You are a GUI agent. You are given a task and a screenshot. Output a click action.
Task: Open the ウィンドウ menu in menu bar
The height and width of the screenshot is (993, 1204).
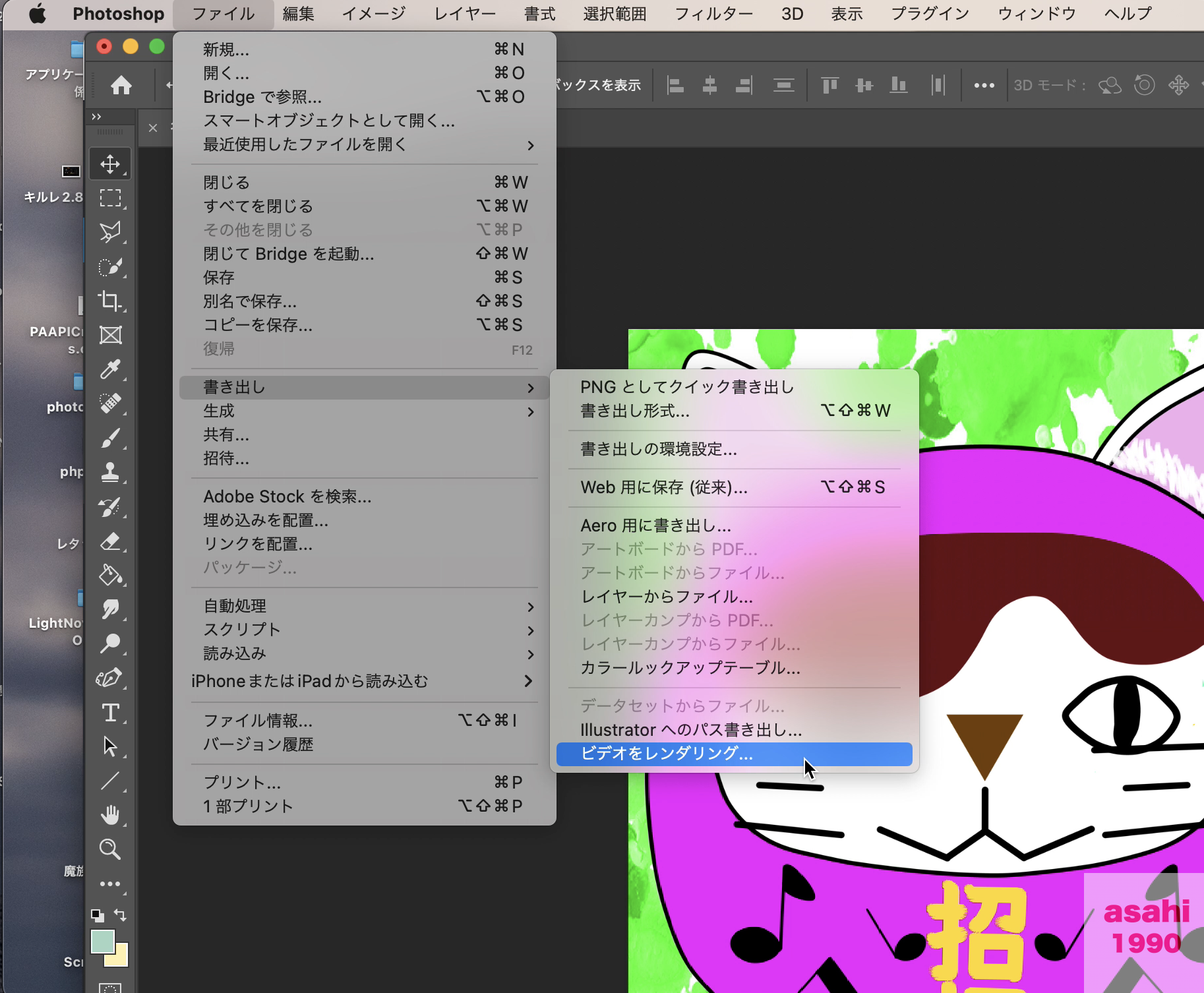[1037, 14]
